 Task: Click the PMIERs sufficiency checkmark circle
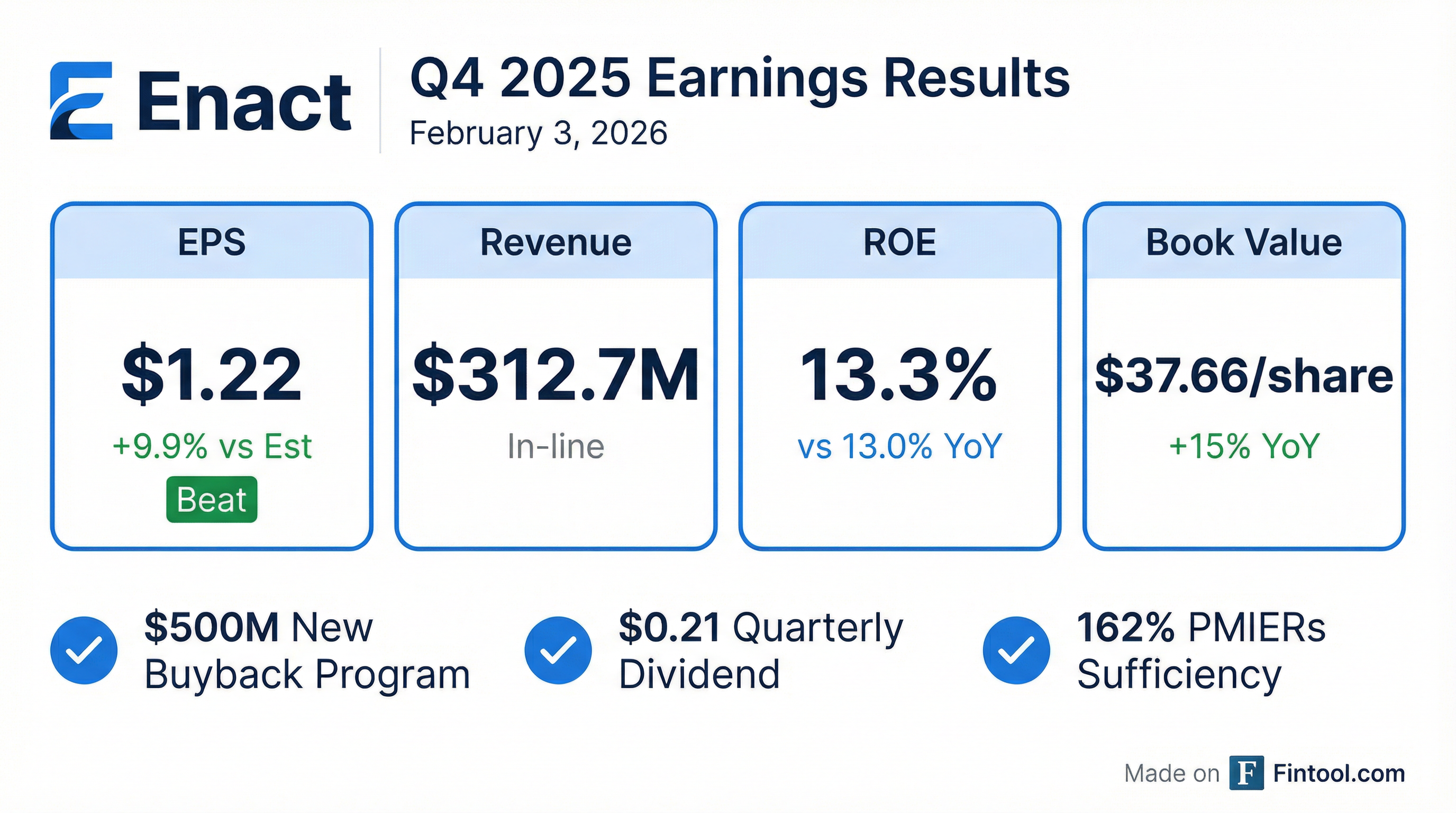coord(1016,650)
